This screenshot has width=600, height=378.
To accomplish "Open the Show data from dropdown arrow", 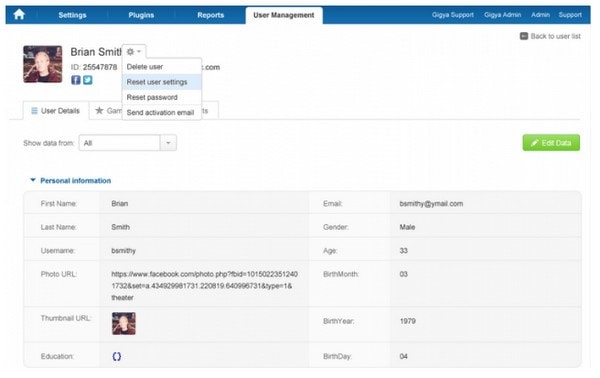I will pyautogui.click(x=168, y=143).
